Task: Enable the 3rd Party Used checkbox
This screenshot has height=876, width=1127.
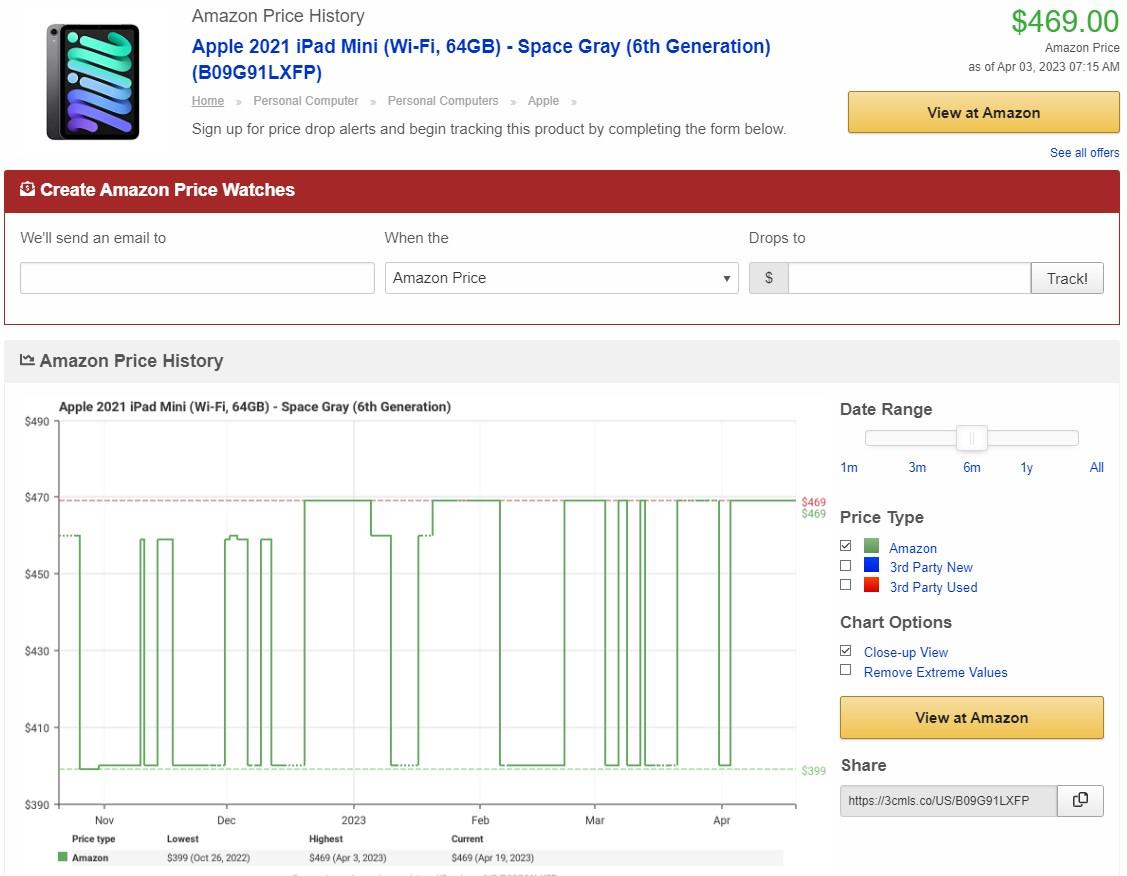Action: (846, 585)
